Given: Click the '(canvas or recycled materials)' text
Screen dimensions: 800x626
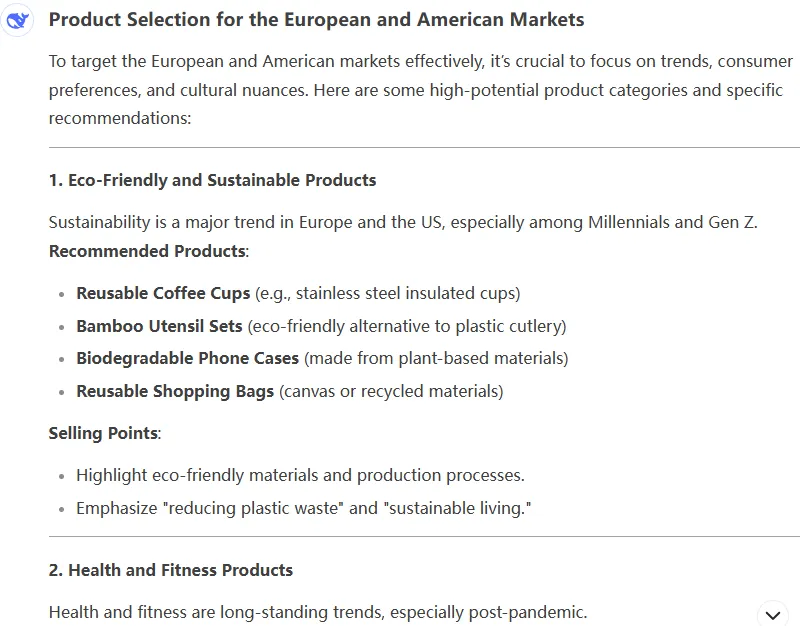Looking at the screenshot, I should pos(391,391).
